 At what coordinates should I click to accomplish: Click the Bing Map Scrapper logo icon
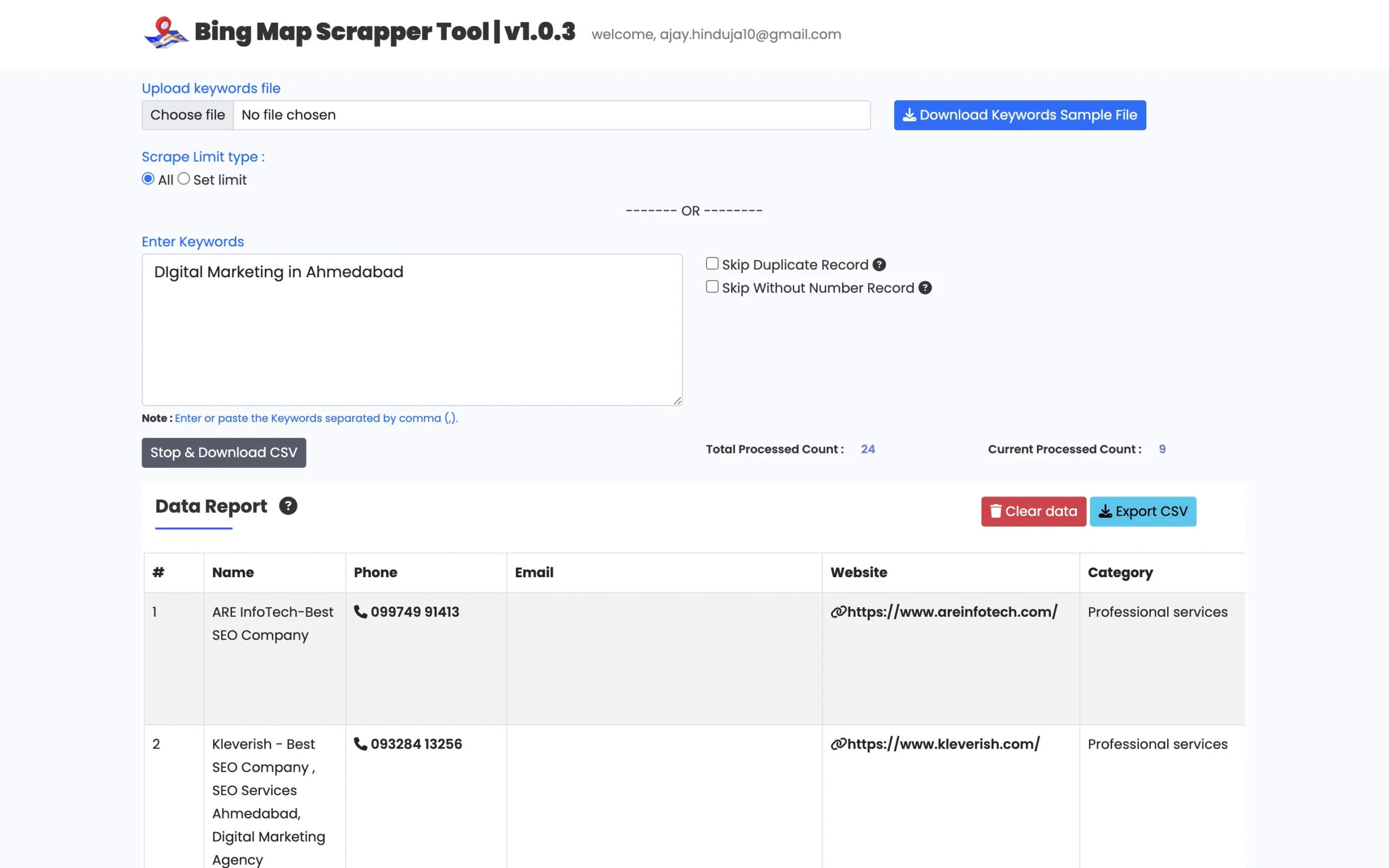coord(165,33)
